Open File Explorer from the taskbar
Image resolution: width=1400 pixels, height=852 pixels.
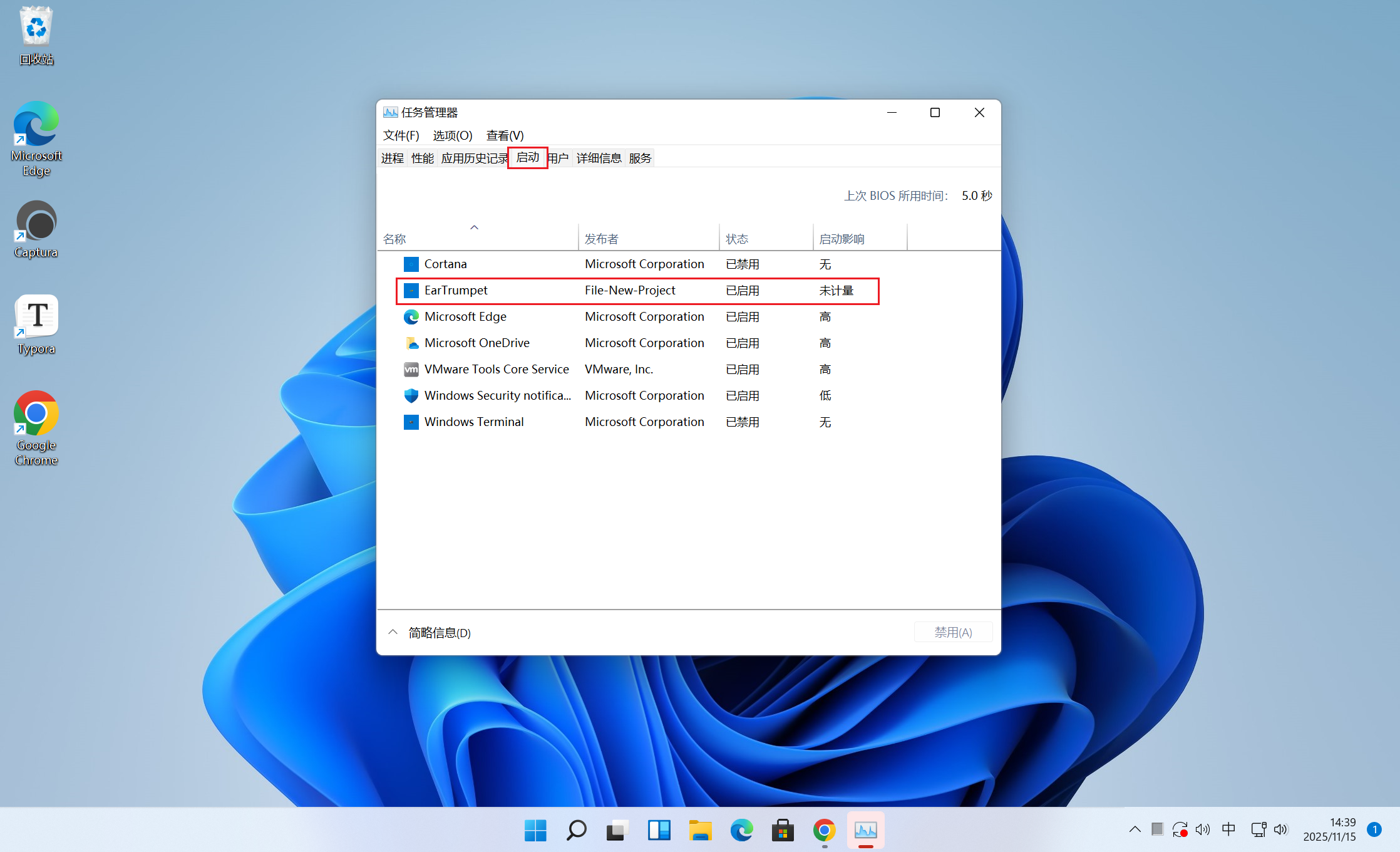(700, 831)
